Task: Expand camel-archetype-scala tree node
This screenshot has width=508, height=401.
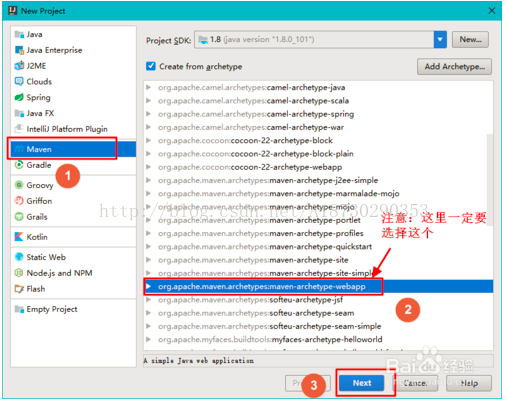Action: [x=149, y=101]
